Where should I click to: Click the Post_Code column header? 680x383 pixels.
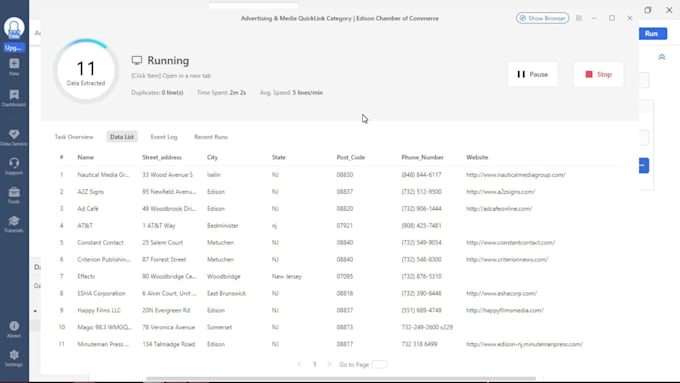[x=350, y=157]
